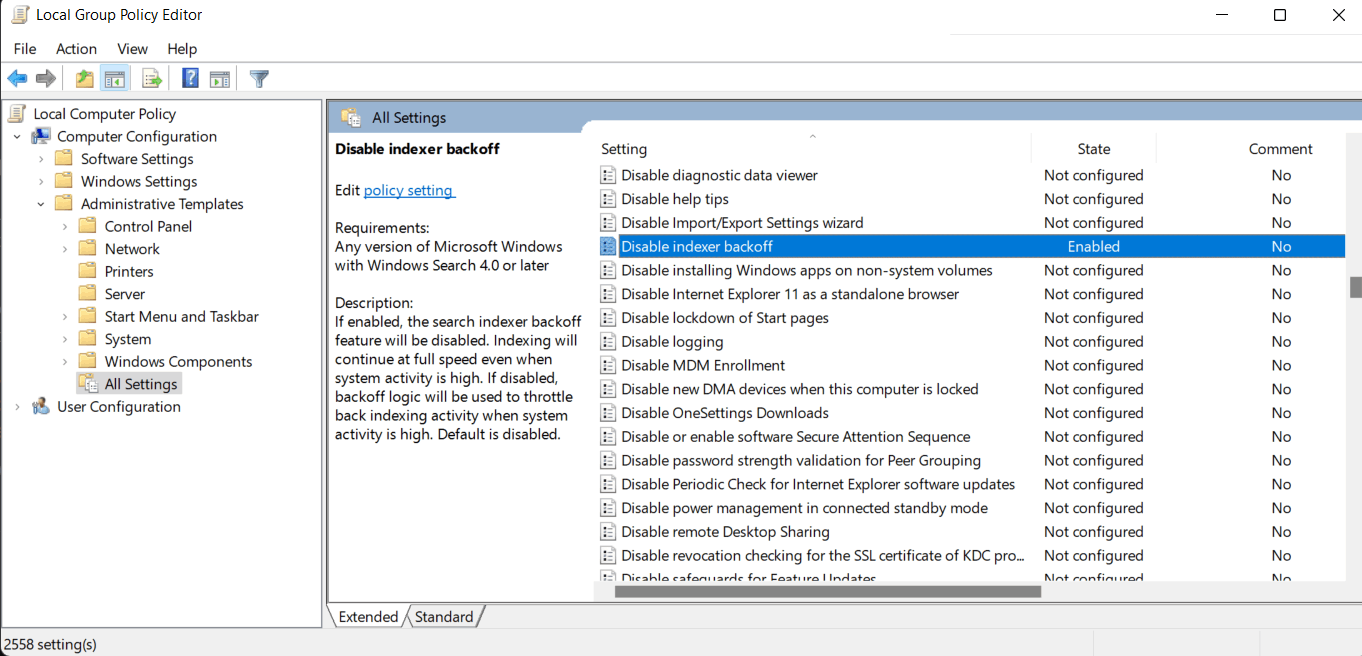Click the Filter funnel toolbar icon

(259, 79)
